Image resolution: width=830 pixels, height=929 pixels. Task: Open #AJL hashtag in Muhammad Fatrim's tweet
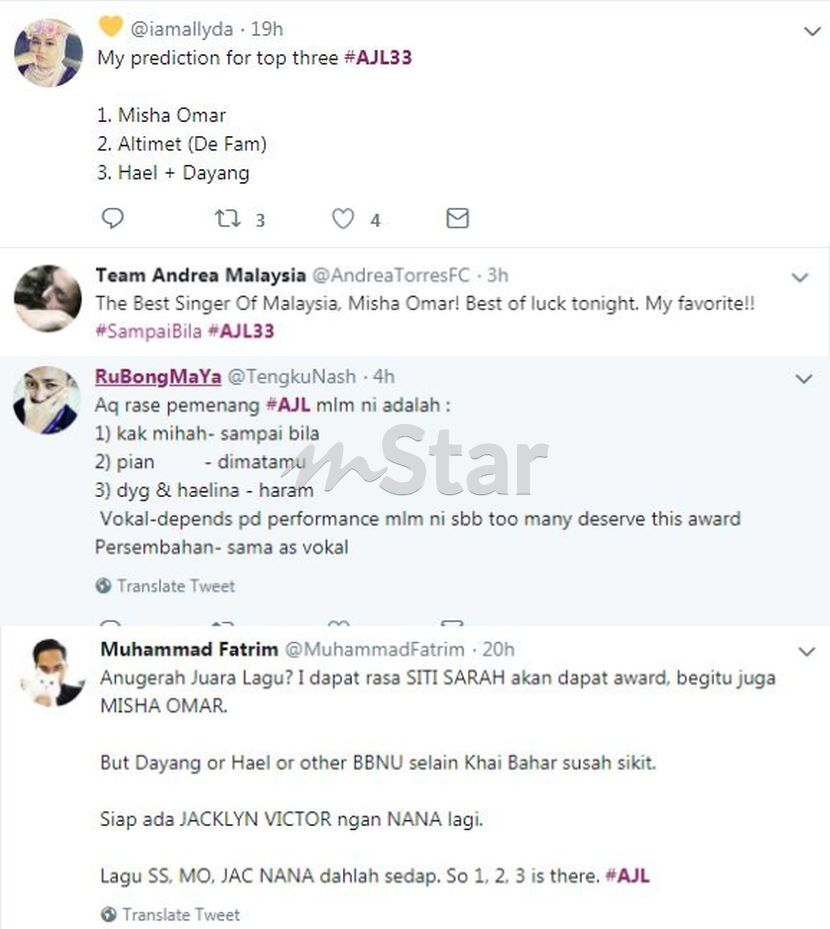click(627, 876)
